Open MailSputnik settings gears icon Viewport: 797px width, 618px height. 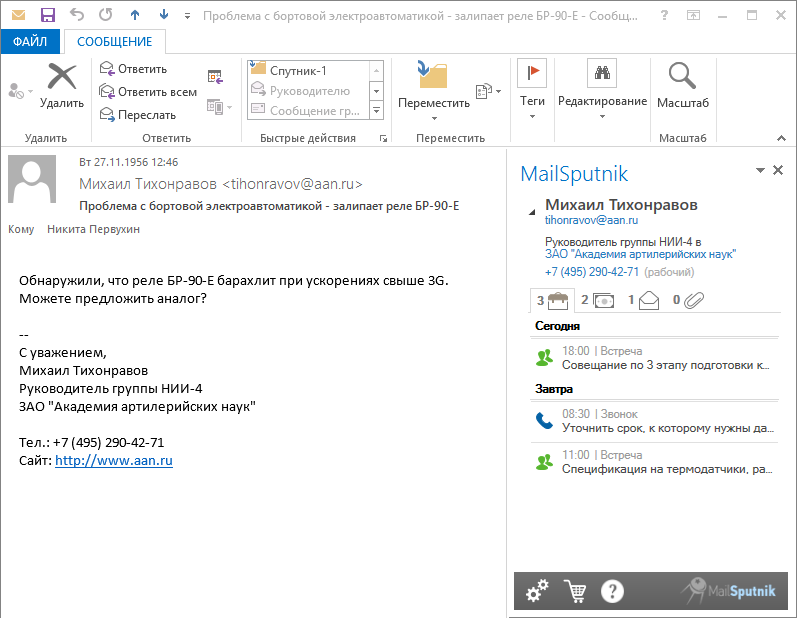coord(537,591)
